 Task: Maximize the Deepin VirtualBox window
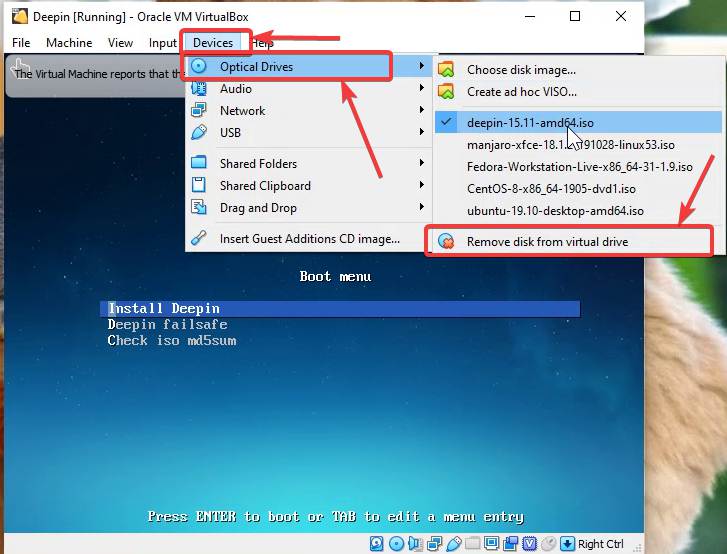pos(575,16)
